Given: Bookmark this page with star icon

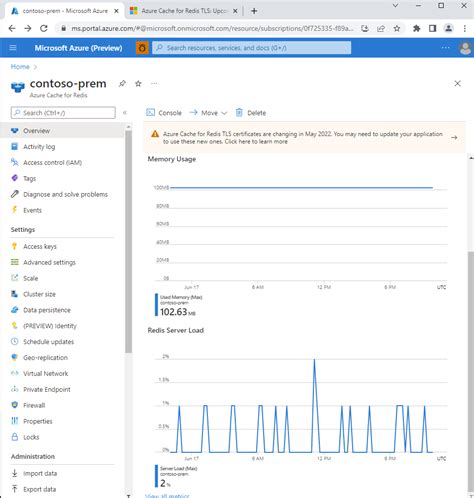Looking at the screenshot, I should click(397, 29).
